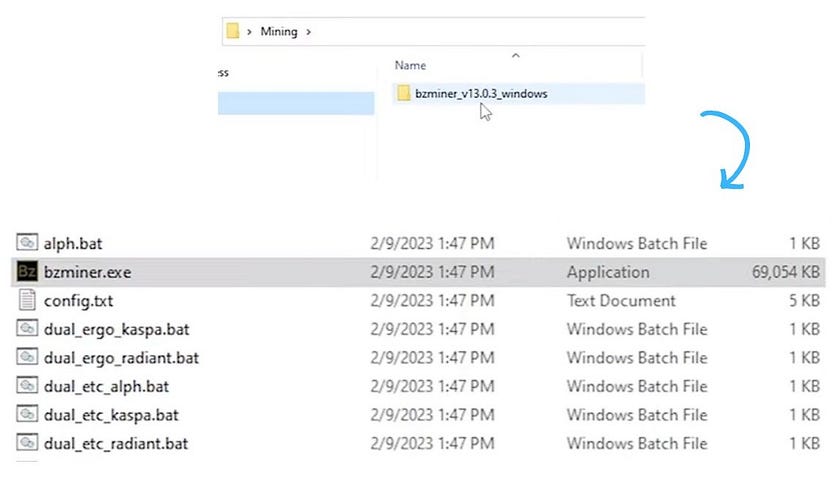Expand chevron before Mining breadcrumb
840x484 pixels.
point(249,32)
